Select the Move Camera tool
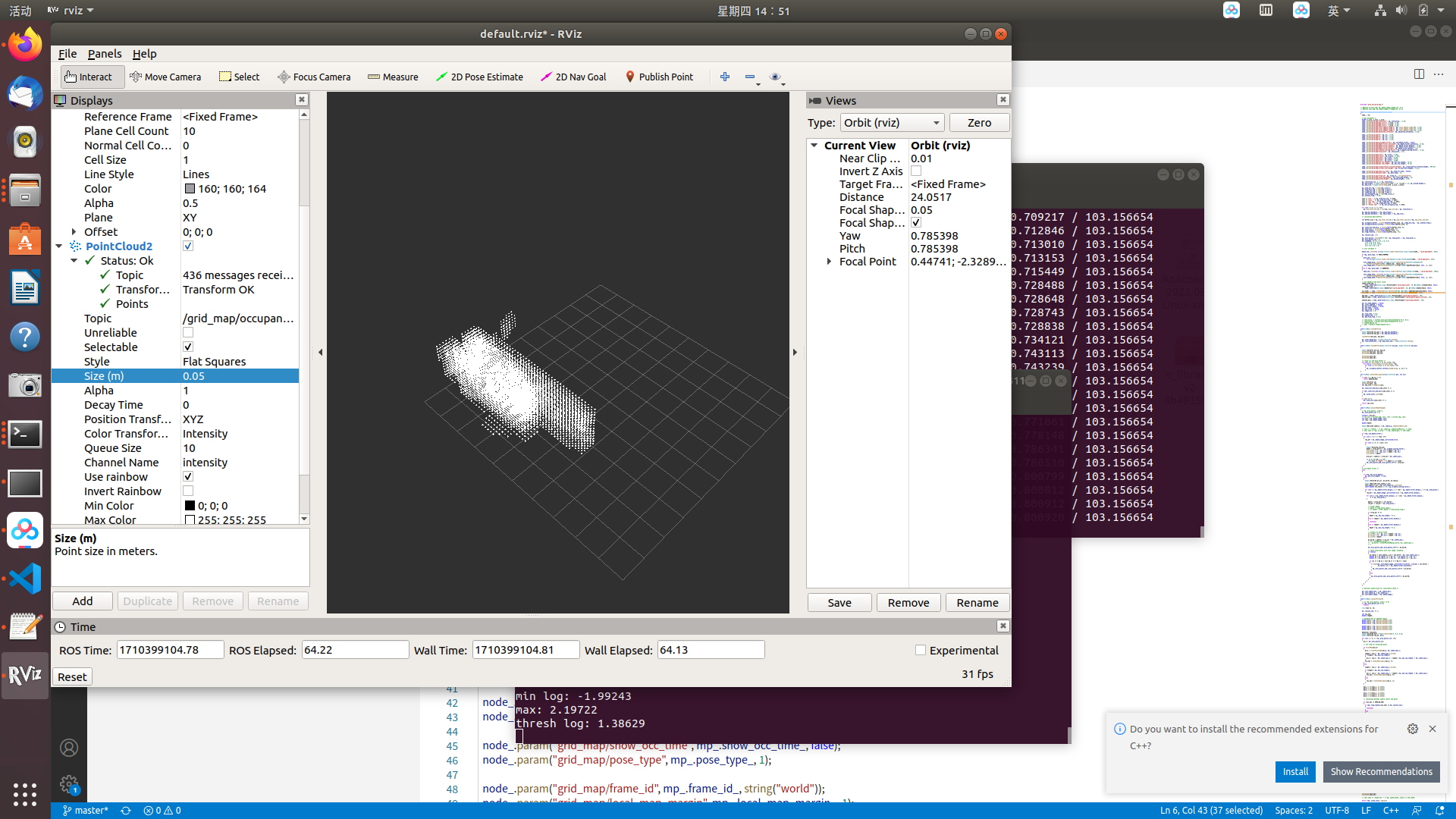 [163, 77]
